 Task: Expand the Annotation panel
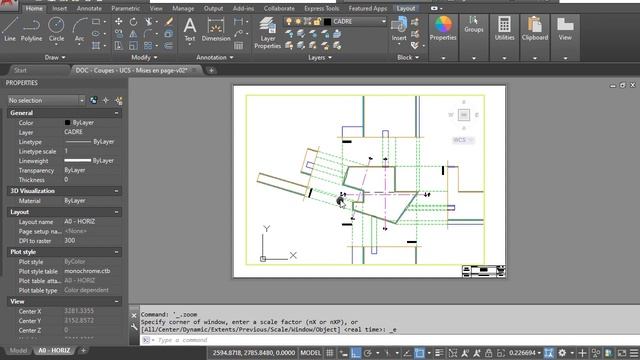[x=215, y=58]
